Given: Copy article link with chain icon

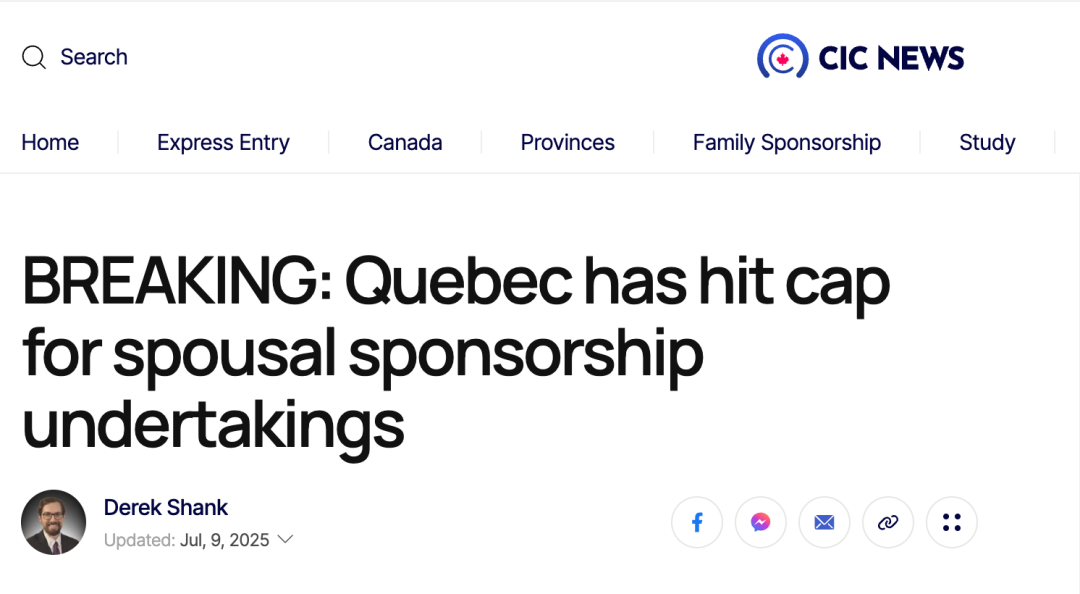Looking at the screenshot, I should coord(888,522).
